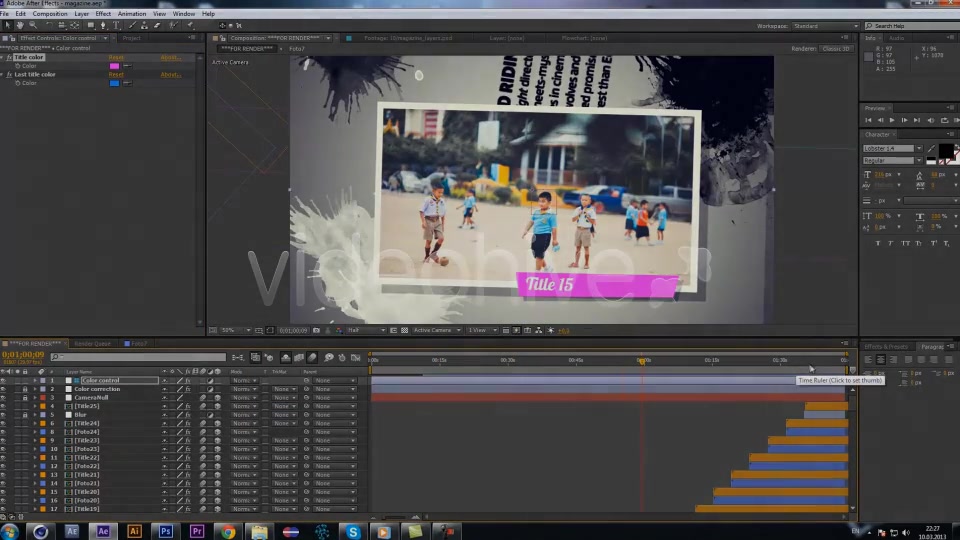Play the preview in Preview panel
960x540 pixels.
[x=892, y=120]
